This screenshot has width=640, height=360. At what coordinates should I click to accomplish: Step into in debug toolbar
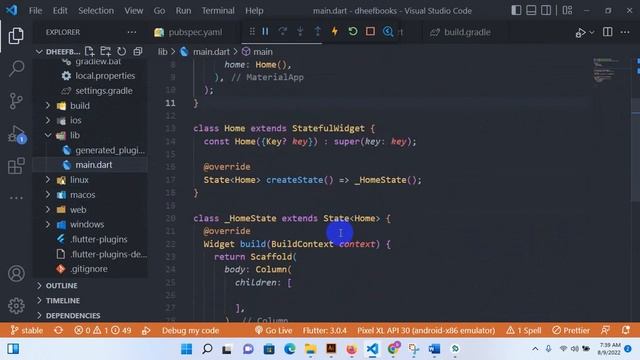(x=300, y=31)
